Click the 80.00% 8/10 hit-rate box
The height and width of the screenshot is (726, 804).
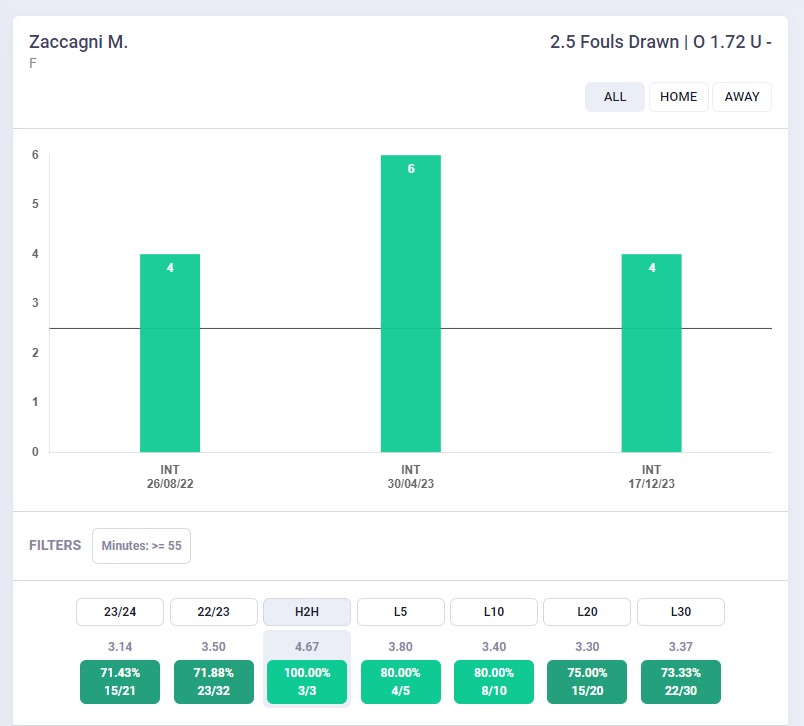point(494,682)
